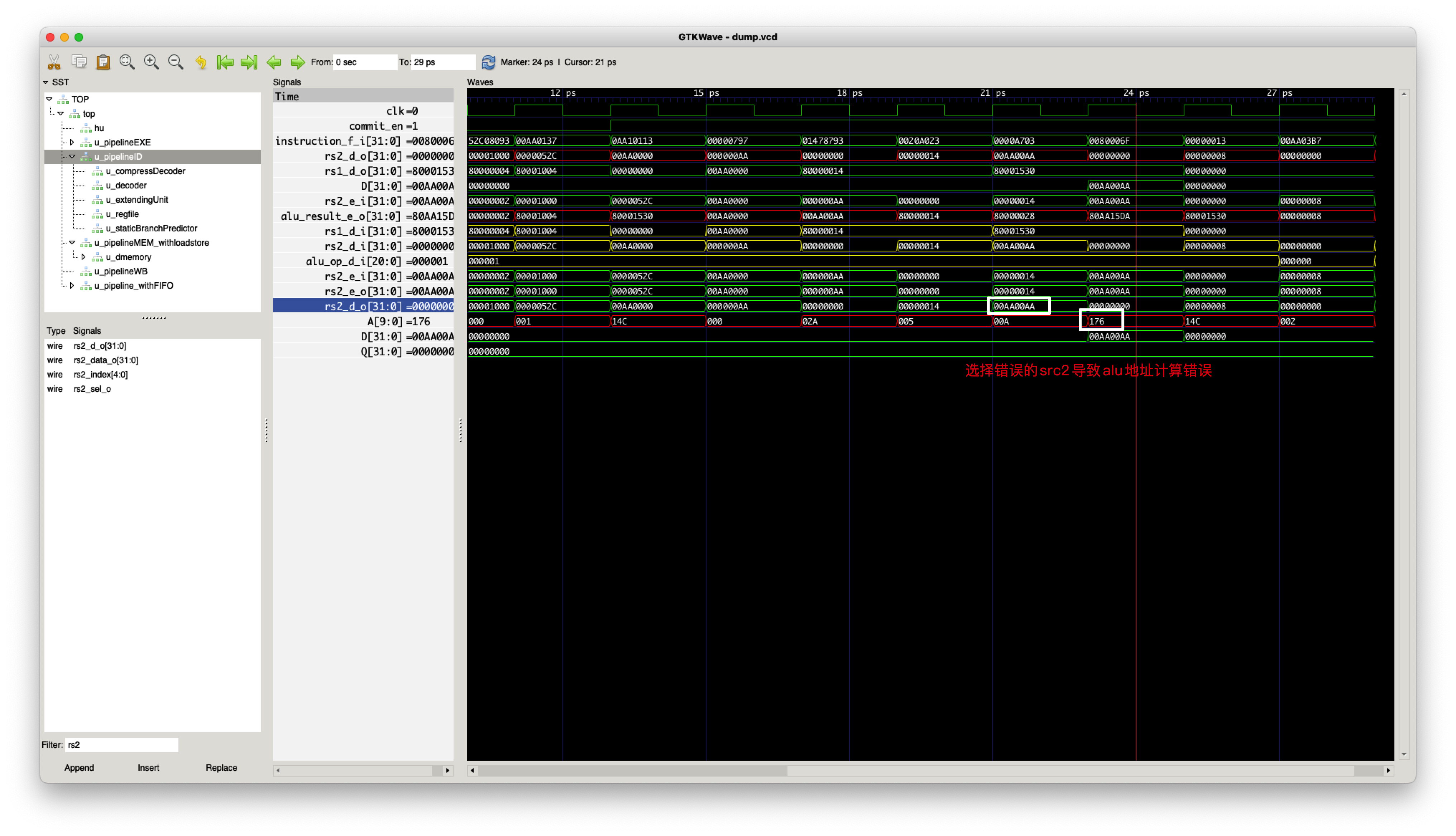Click the Signals column header in SST list
Viewport: 1456px width, 836px height.
pos(87,331)
